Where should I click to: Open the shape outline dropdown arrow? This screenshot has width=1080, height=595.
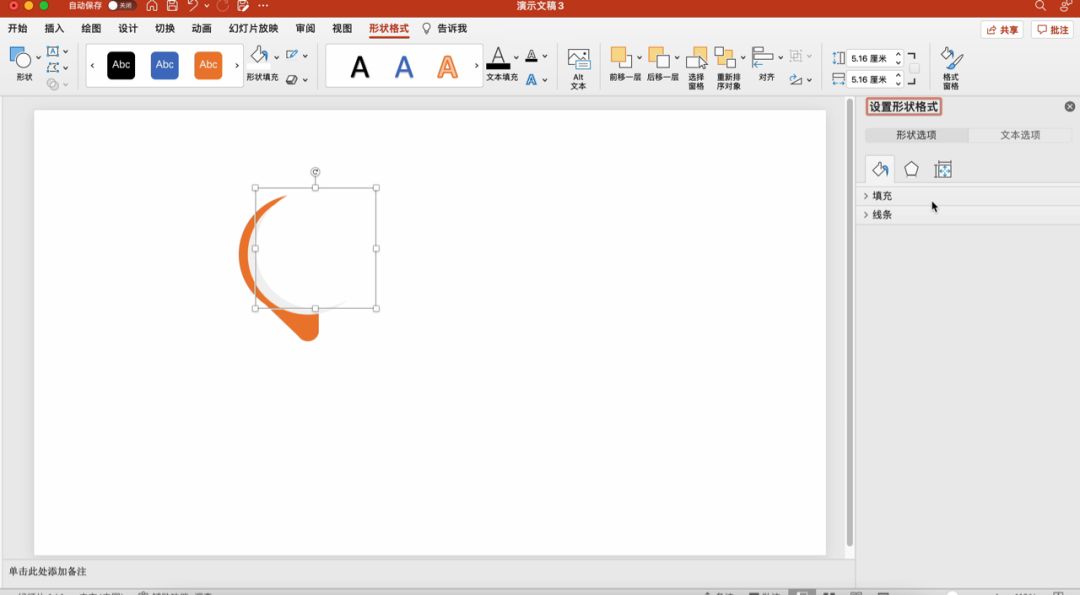tap(305, 55)
